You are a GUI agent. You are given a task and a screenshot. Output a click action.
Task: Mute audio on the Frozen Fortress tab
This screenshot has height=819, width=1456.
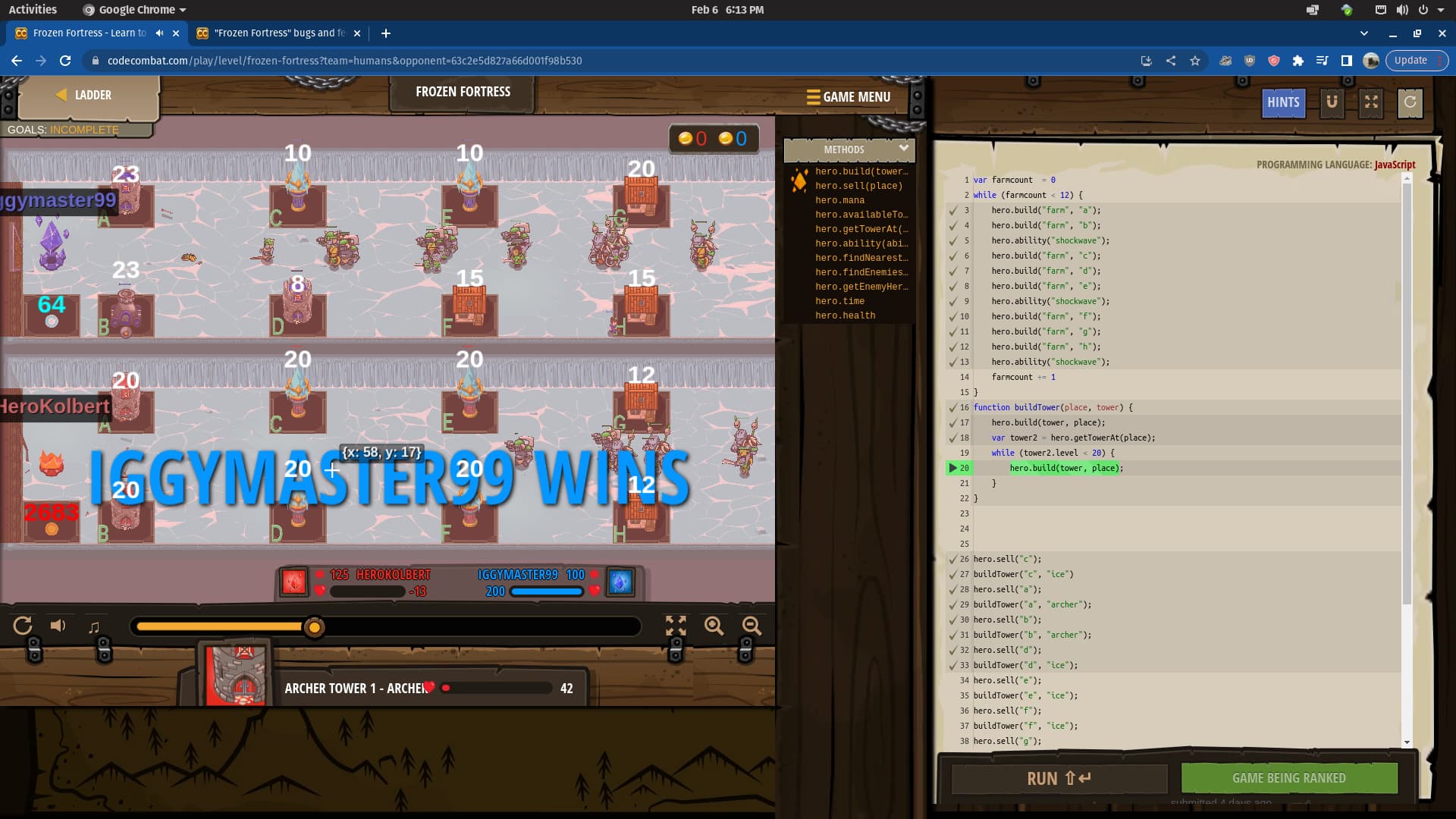coord(159,33)
